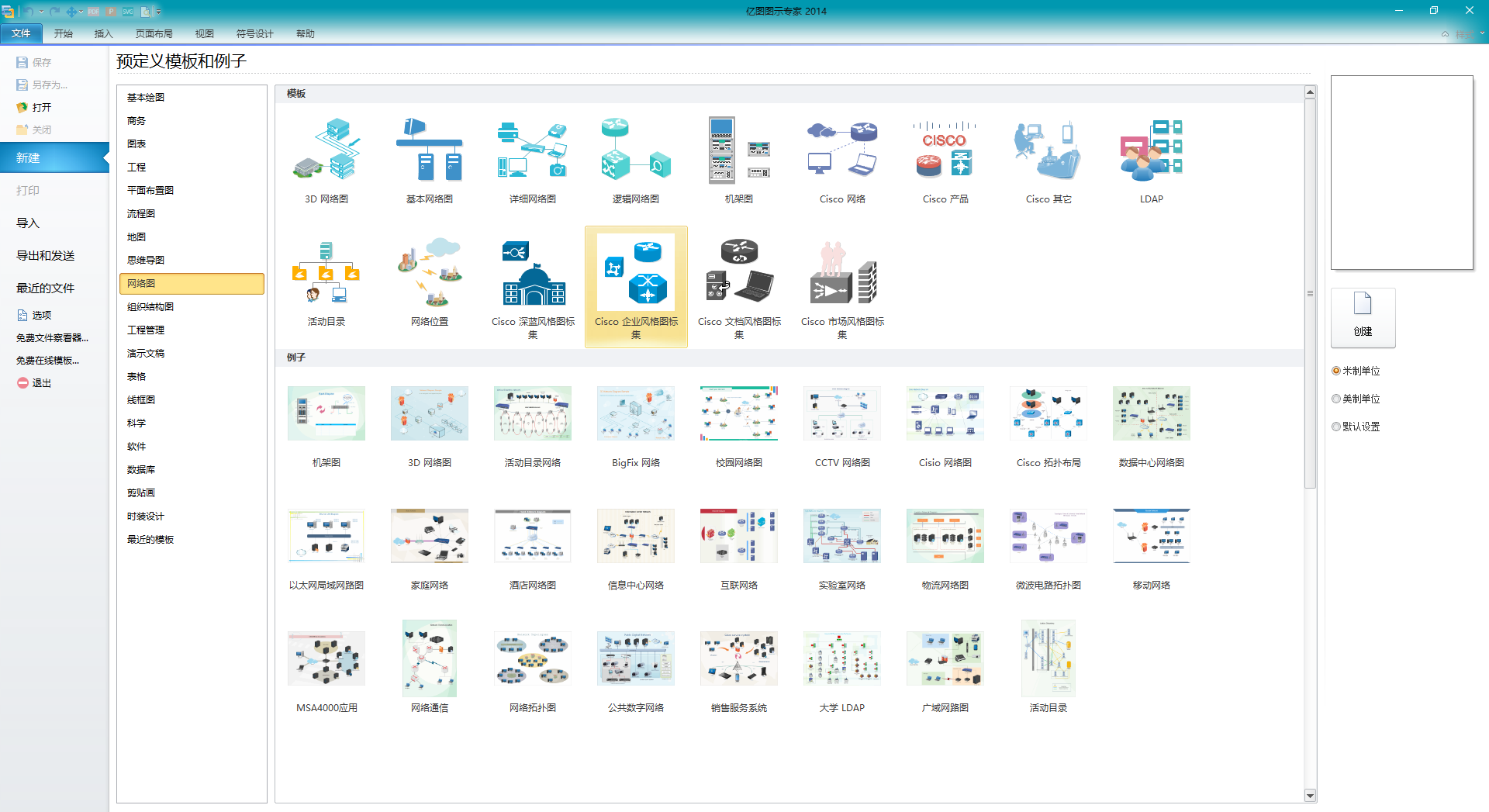Open the 网络拓扑图 example thumbnail
The width and height of the screenshot is (1489, 812).
click(532, 658)
